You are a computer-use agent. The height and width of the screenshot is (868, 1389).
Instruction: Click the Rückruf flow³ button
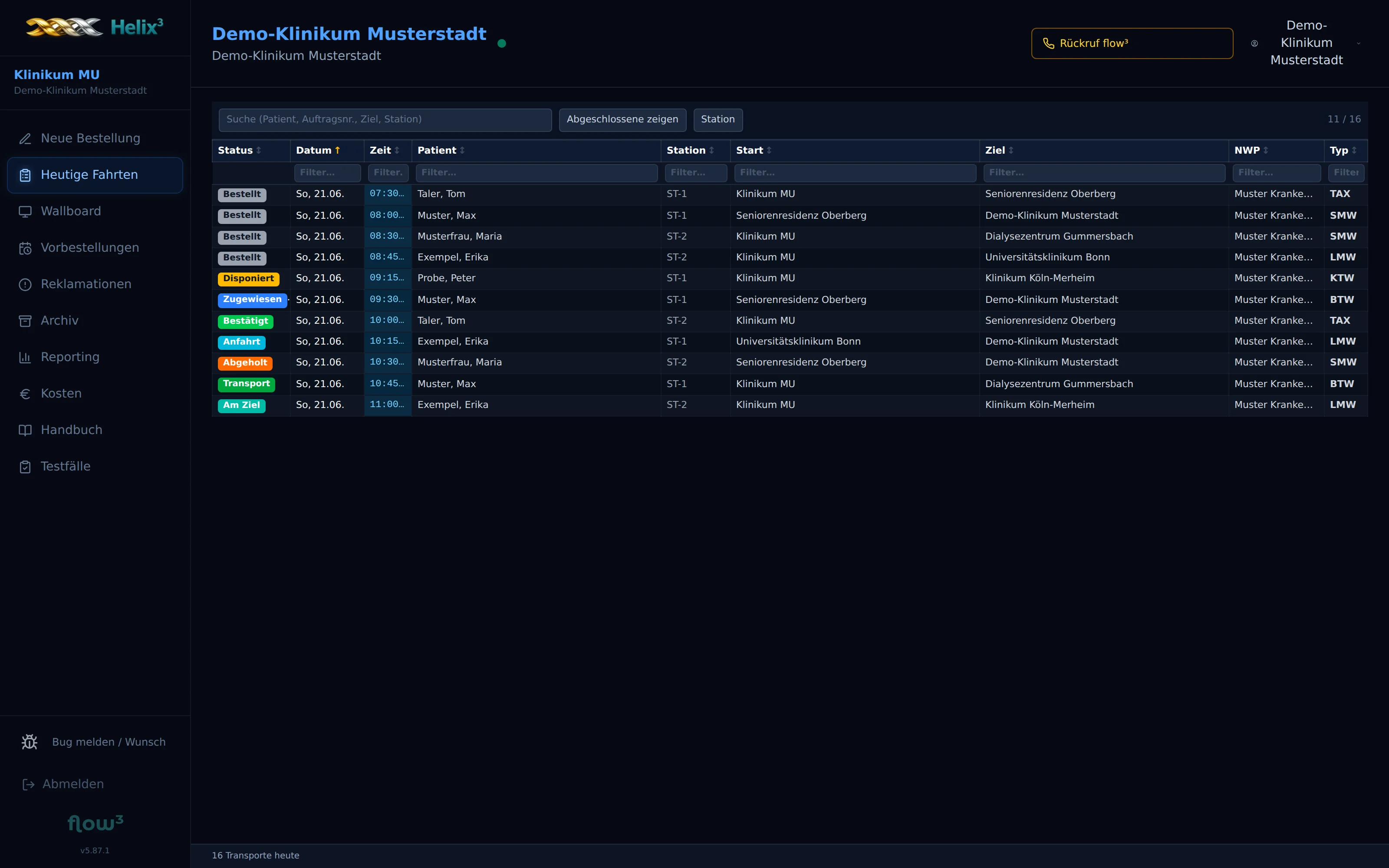coord(1132,44)
